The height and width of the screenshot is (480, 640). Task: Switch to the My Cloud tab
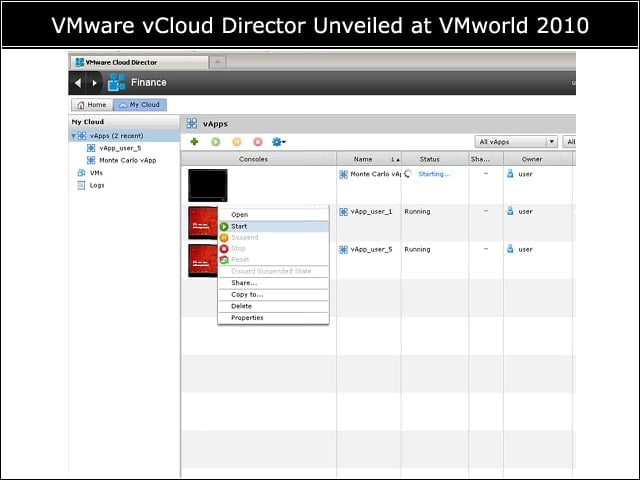(x=140, y=105)
